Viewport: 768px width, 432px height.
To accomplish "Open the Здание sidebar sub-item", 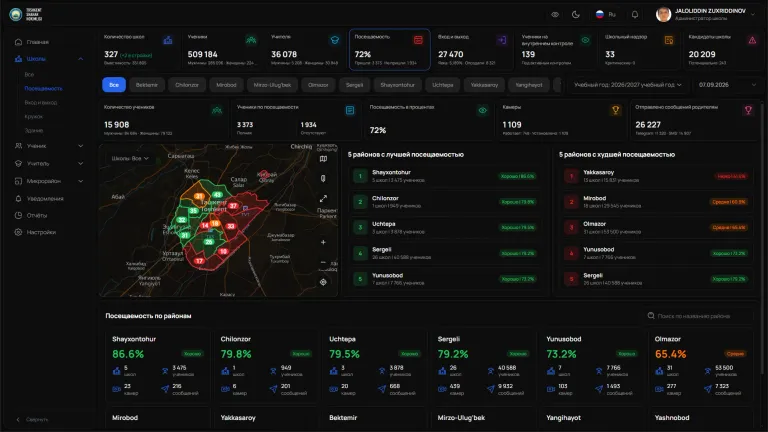I will click(x=33, y=130).
